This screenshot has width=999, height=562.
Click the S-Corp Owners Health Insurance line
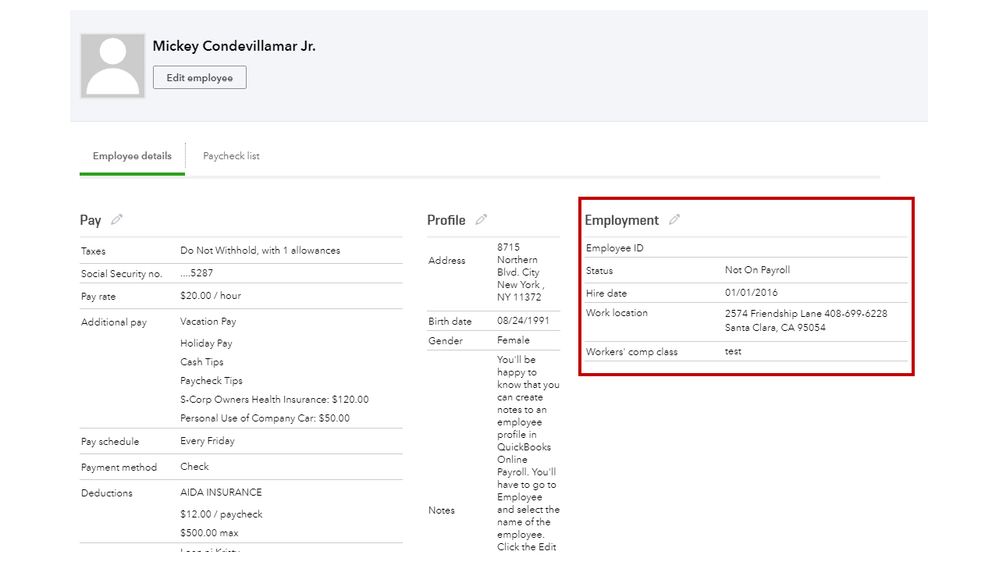pyautogui.click(x=274, y=400)
